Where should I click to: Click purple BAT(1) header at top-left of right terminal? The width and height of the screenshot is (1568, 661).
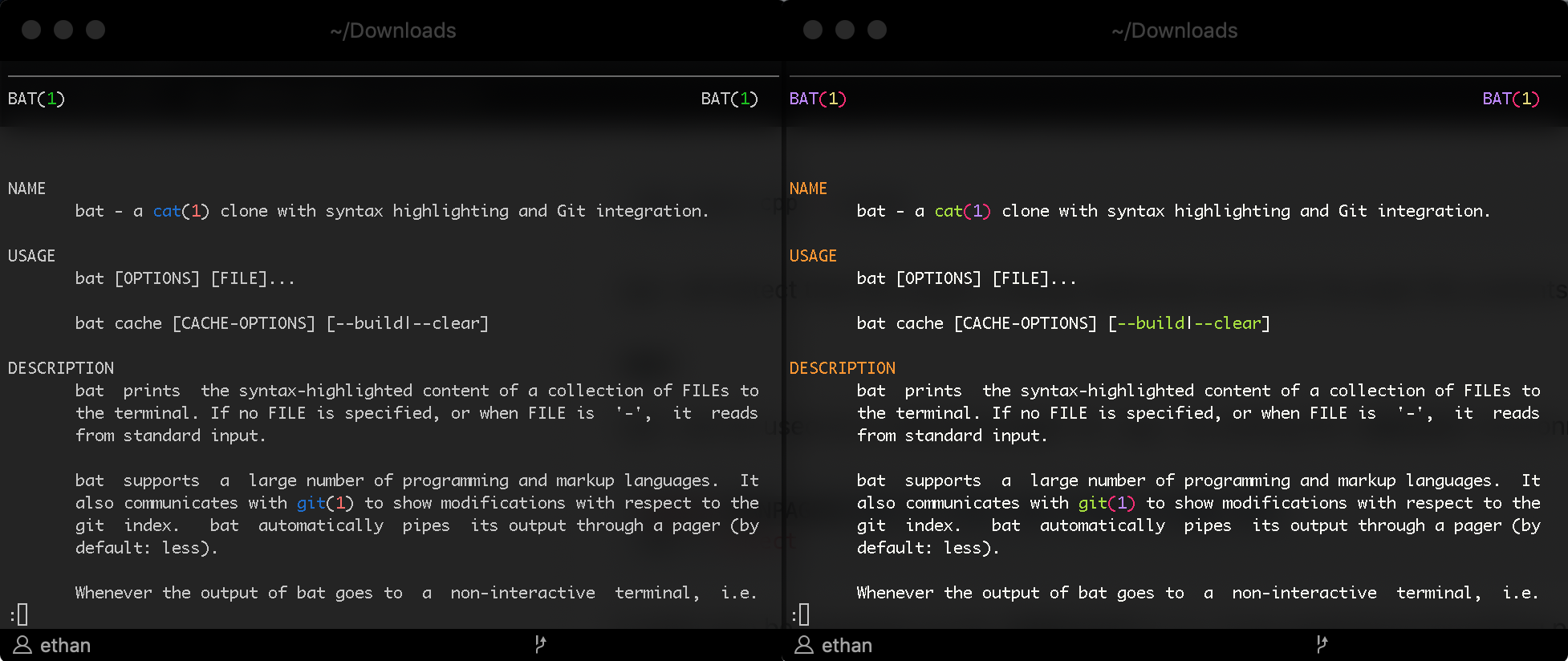tap(818, 99)
